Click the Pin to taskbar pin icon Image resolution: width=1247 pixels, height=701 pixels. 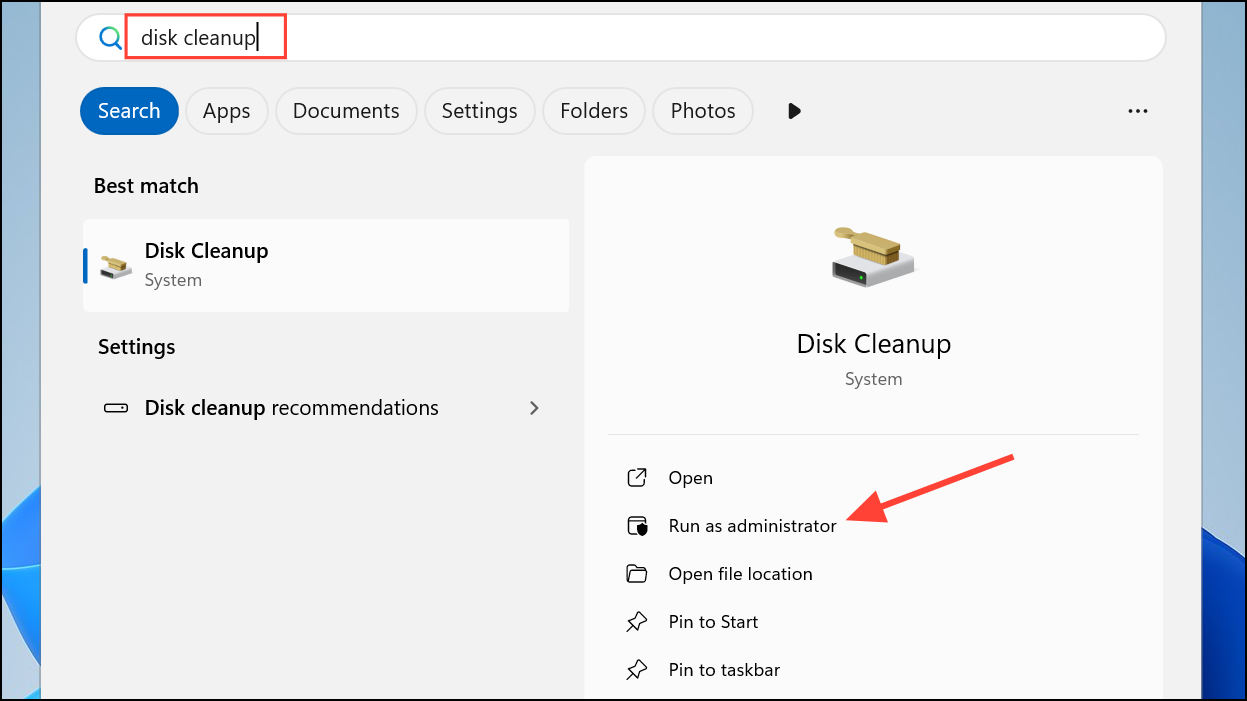(x=637, y=670)
